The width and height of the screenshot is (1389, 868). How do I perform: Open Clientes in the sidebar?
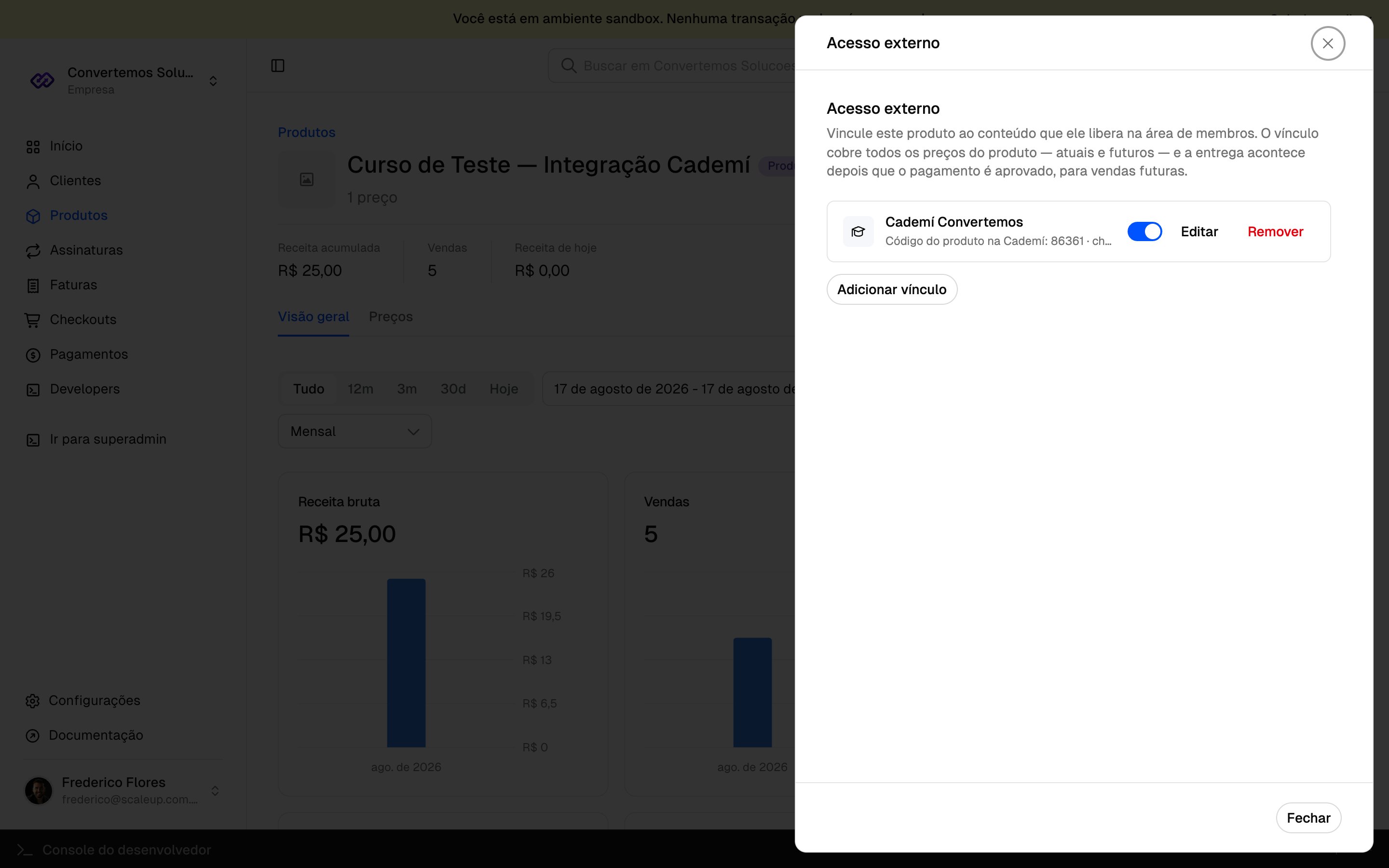click(x=75, y=180)
